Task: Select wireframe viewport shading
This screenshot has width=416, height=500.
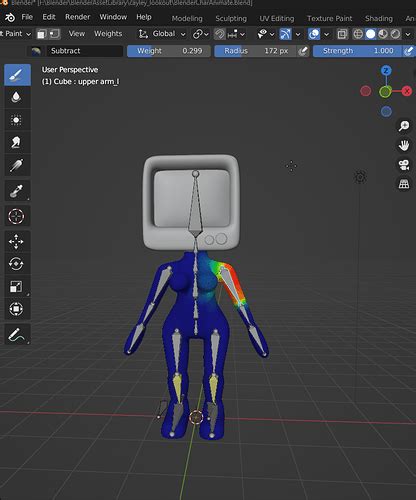Action: tap(358, 34)
